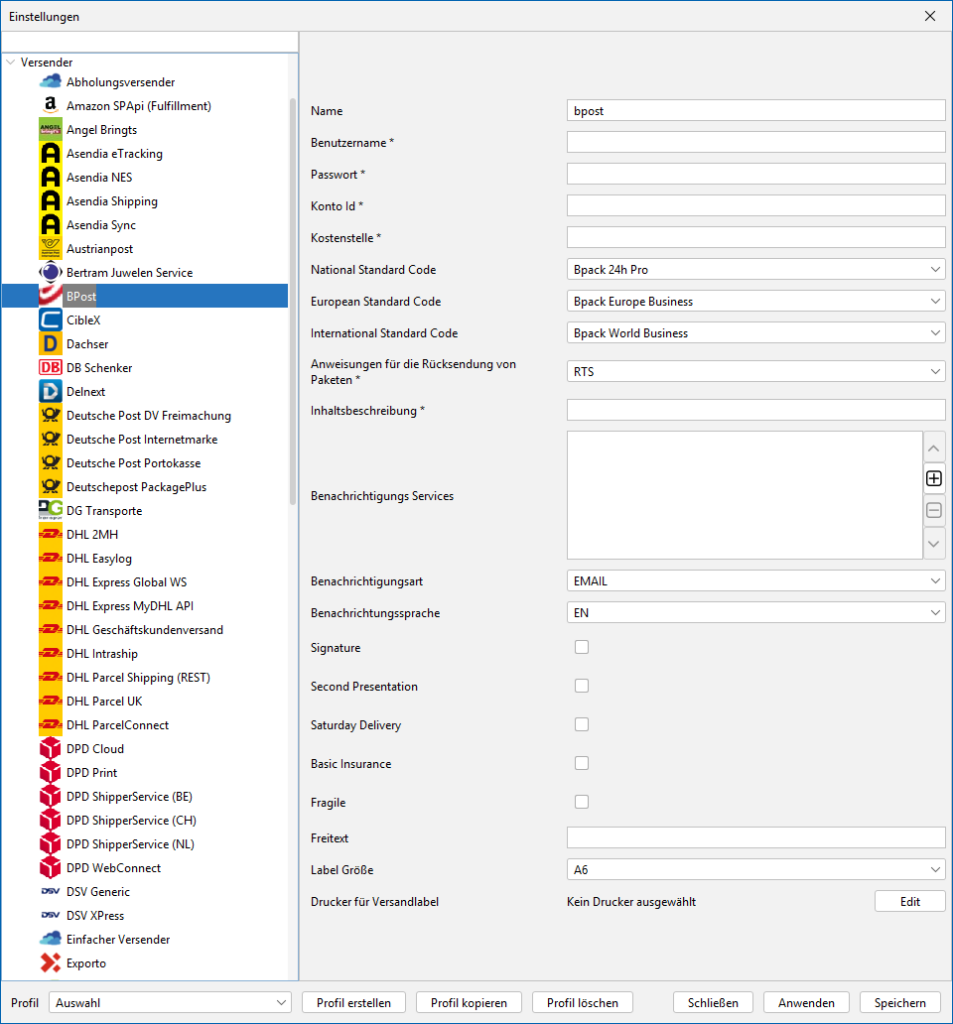Viewport: 953px width, 1024px height.
Task: Click the Benutzername input field
Action: click(755, 143)
